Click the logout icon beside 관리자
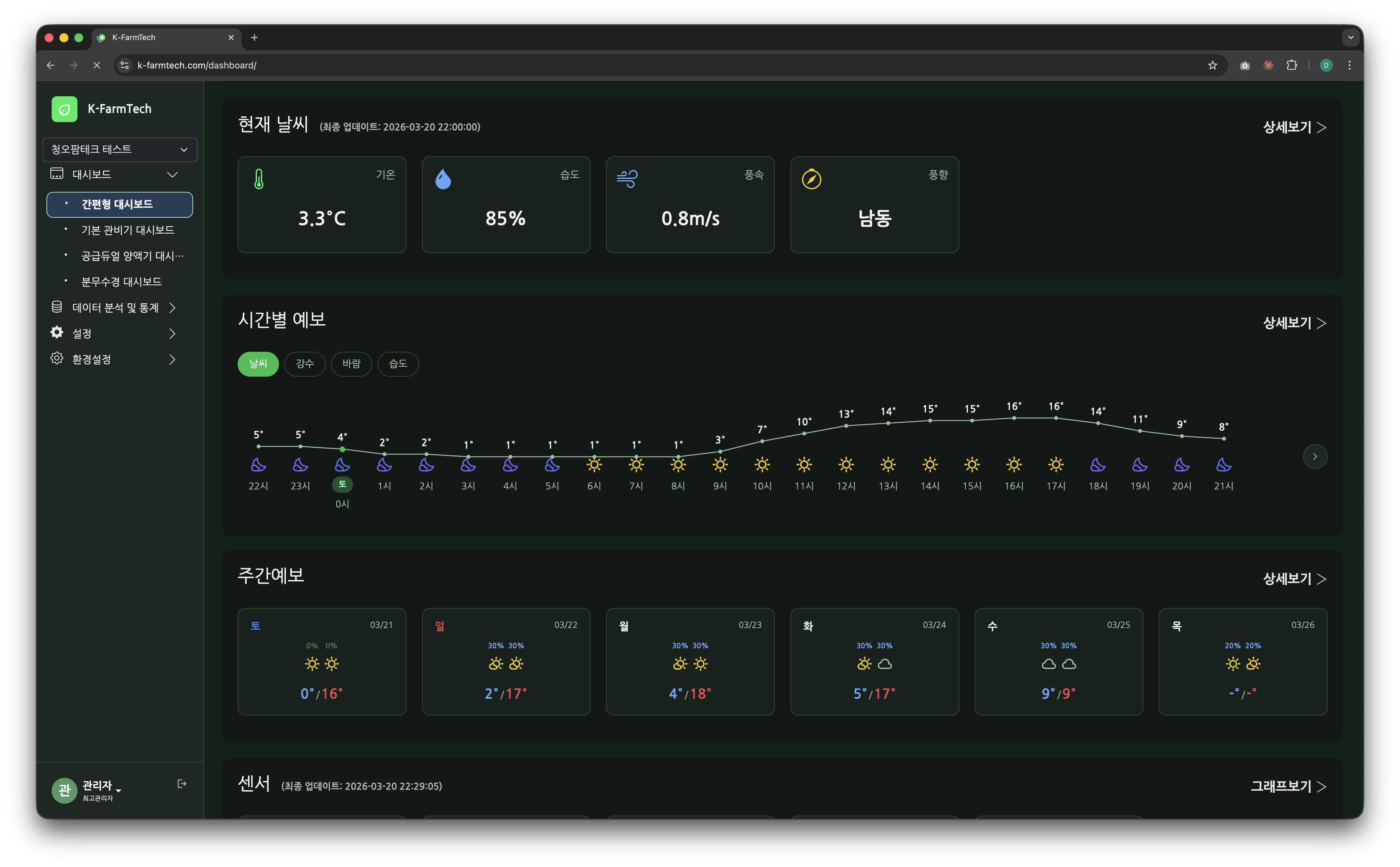The width and height of the screenshot is (1400, 867). [182, 783]
